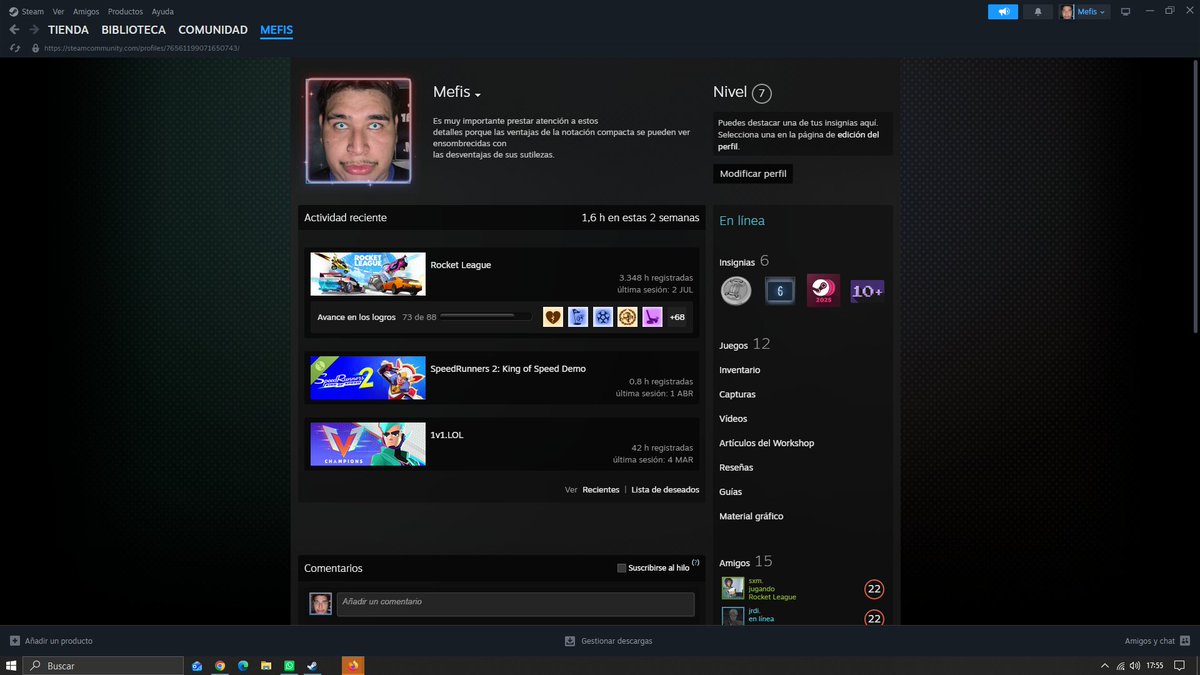Go to the BIBLIOTECA tab
Image resolution: width=1200 pixels, height=675 pixels.
(133, 30)
